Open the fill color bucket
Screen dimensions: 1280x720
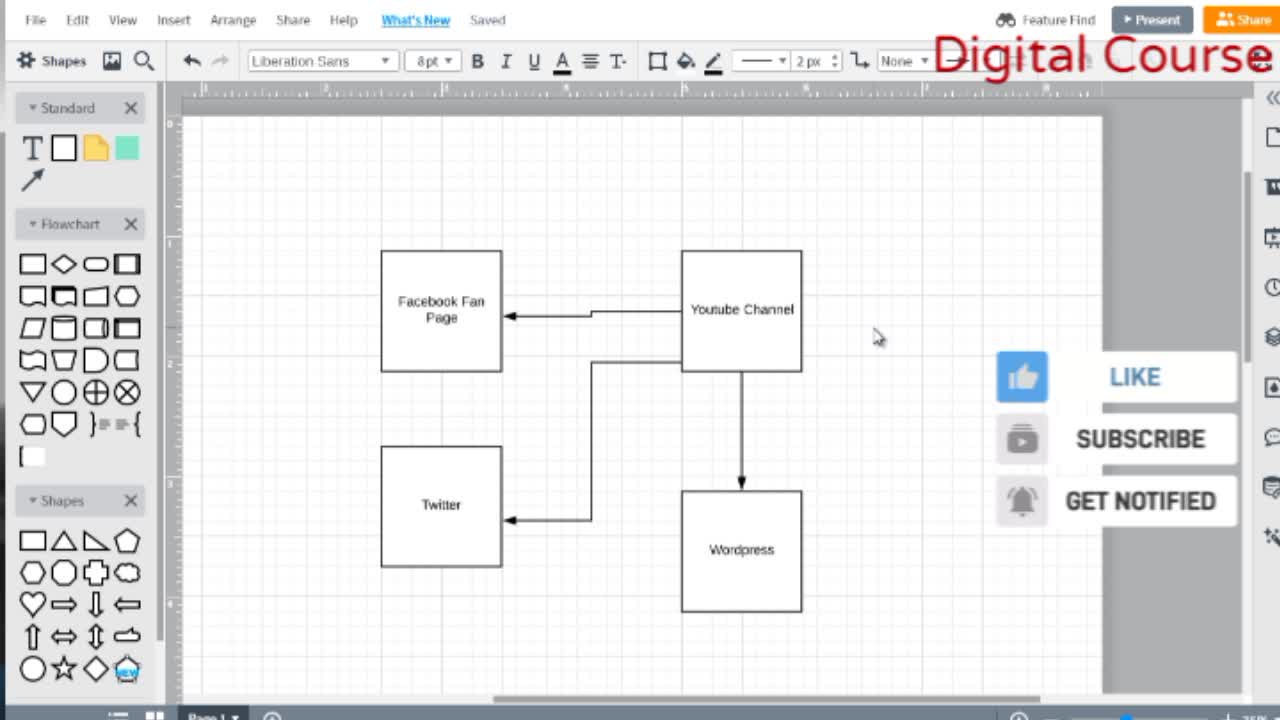(685, 61)
